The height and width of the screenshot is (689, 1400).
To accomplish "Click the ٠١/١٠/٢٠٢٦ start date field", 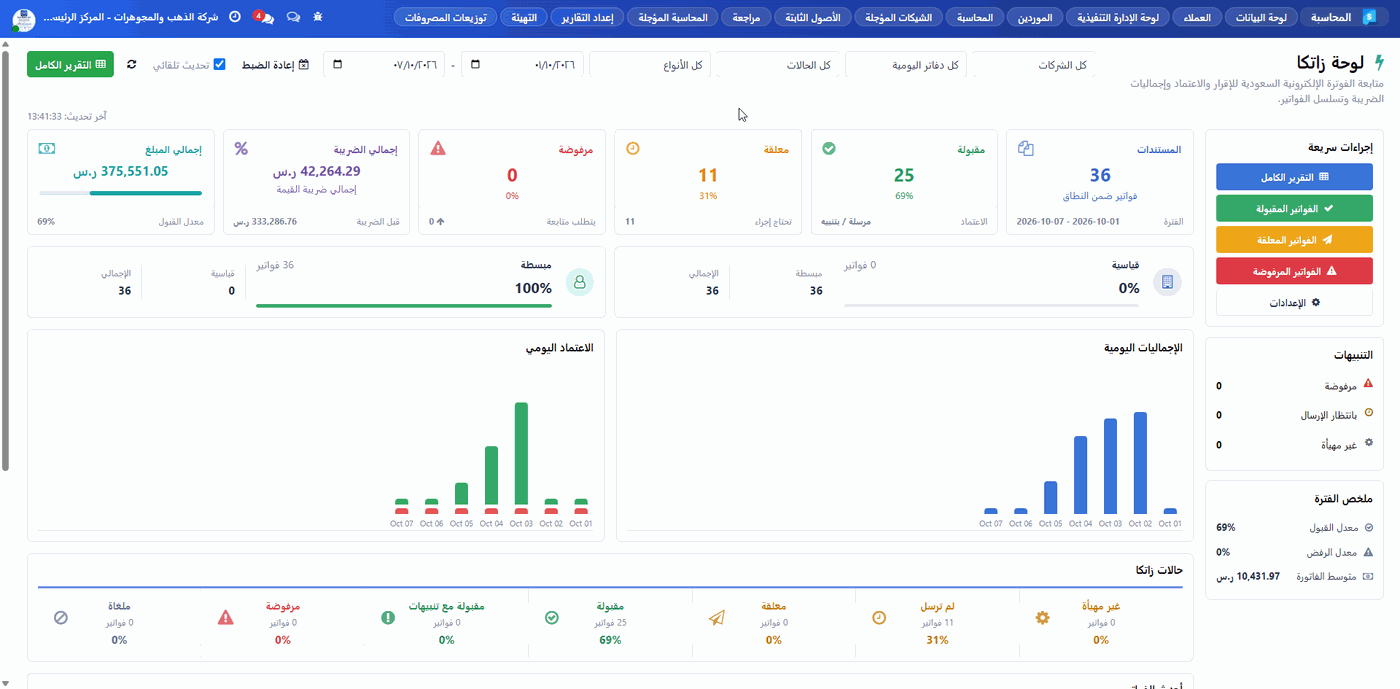I will 524,65.
